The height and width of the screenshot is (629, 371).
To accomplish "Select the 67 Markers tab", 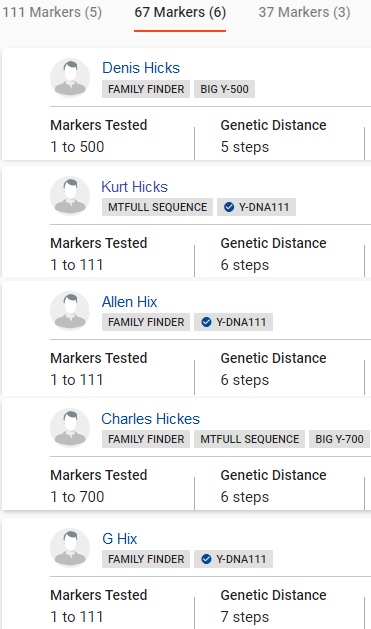I will coord(180,12).
